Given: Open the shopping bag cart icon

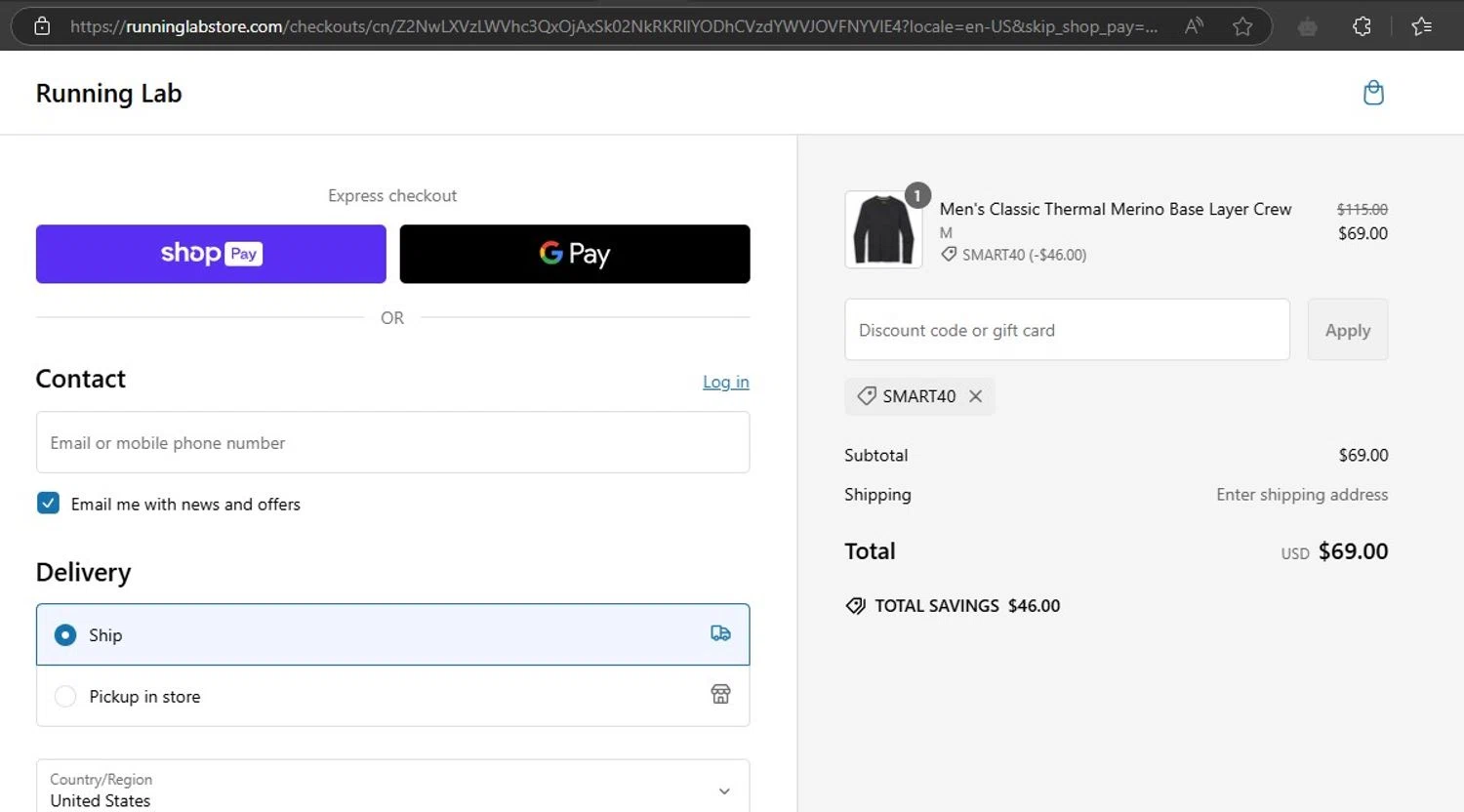Looking at the screenshot, I should click(1373, 93).
